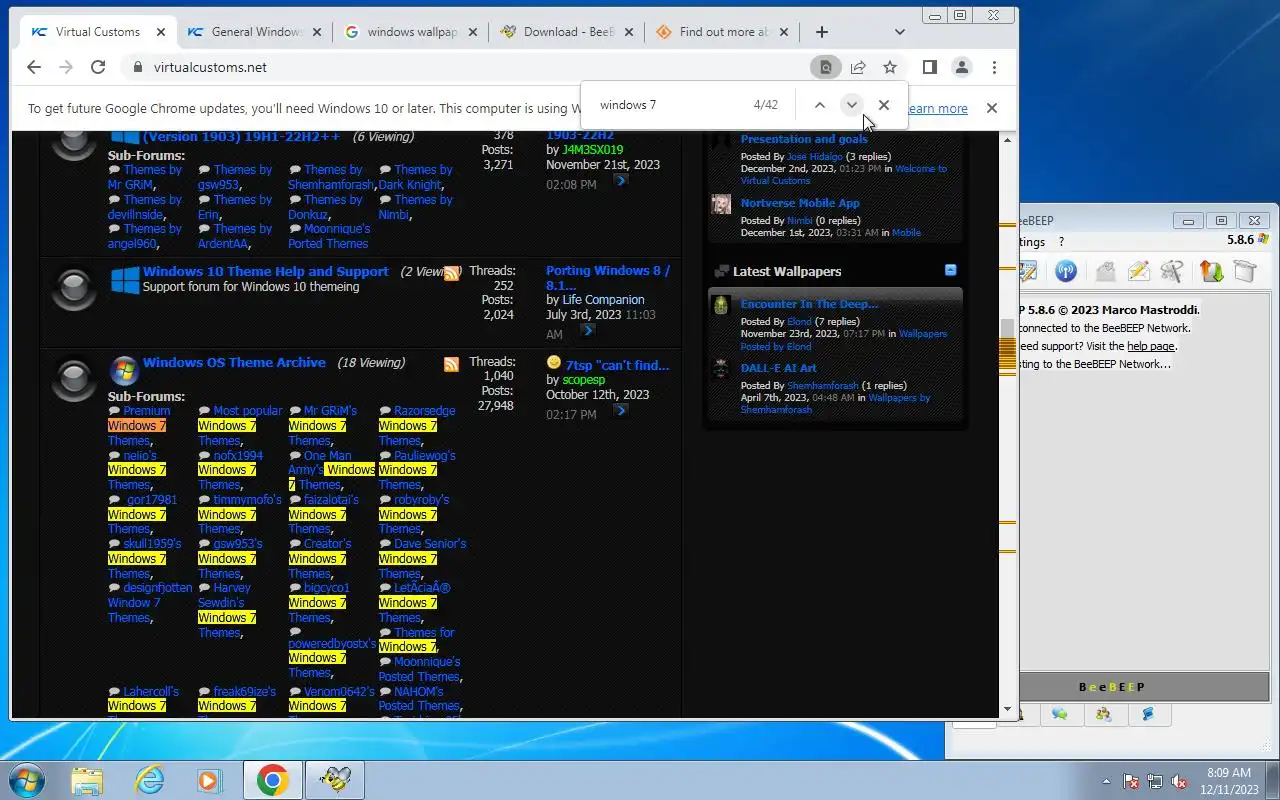Jump to the next find result
The image size is (1280, 800).
tap(851, 105)
